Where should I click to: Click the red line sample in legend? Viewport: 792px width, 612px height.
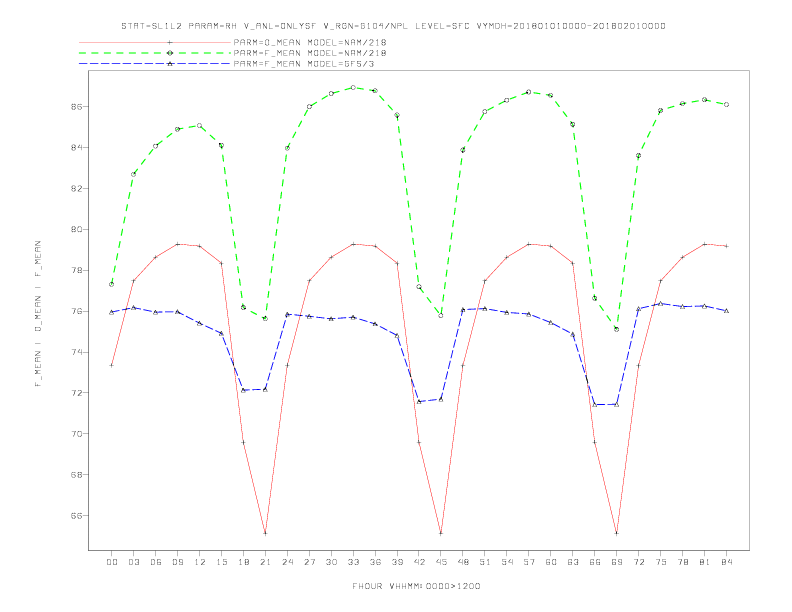(155, 42)
